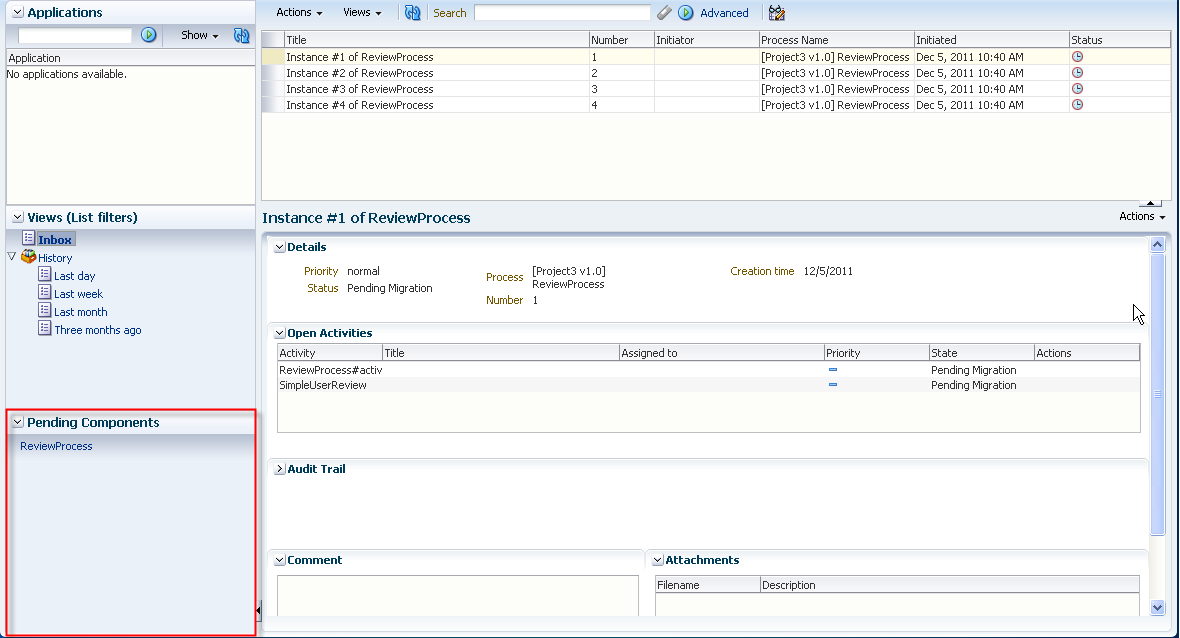Sort by the Initiator column header
This screenshot has height=638, width=1180.
706,40
